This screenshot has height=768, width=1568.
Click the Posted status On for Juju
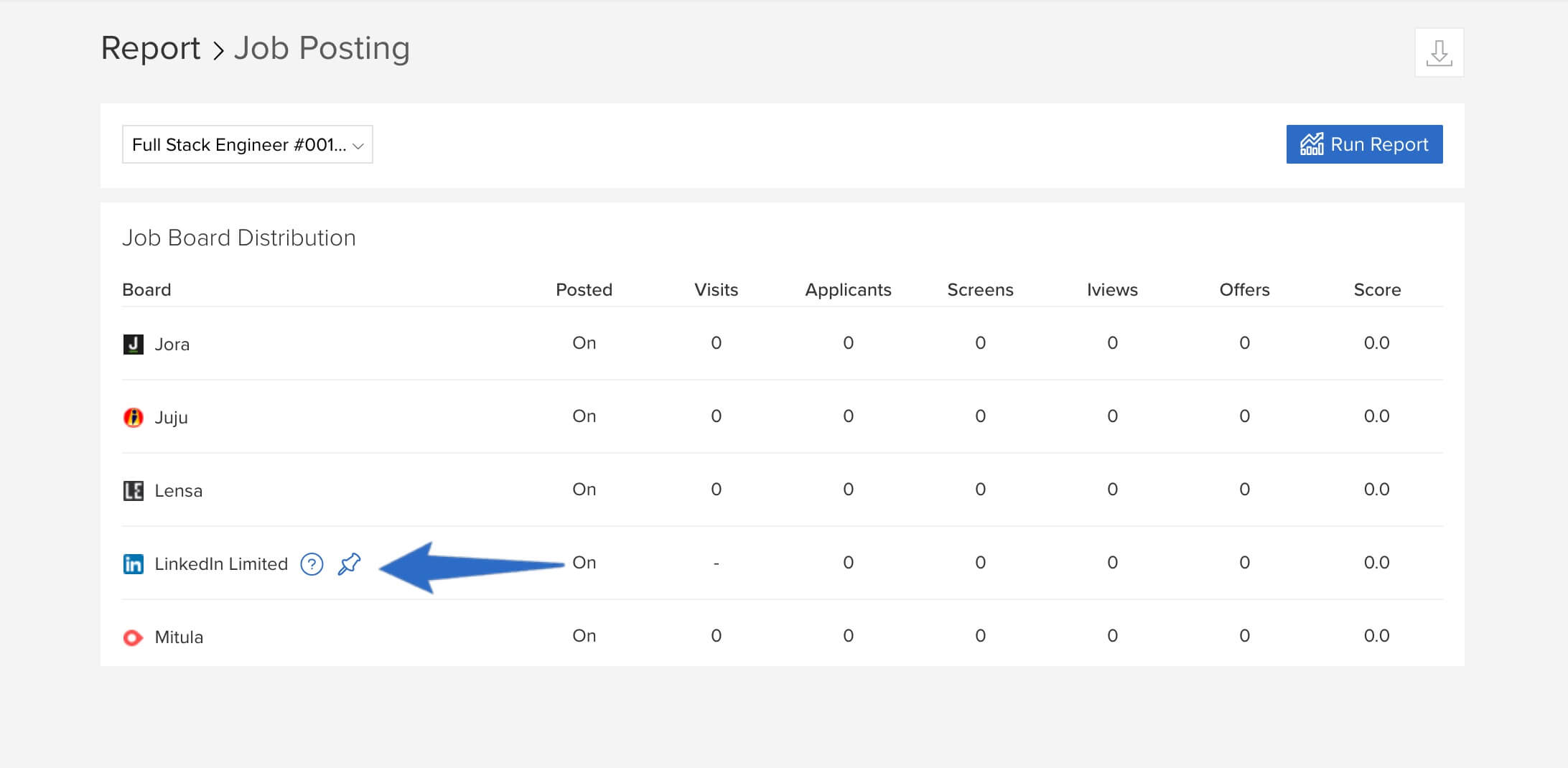(x=584, y=416)
